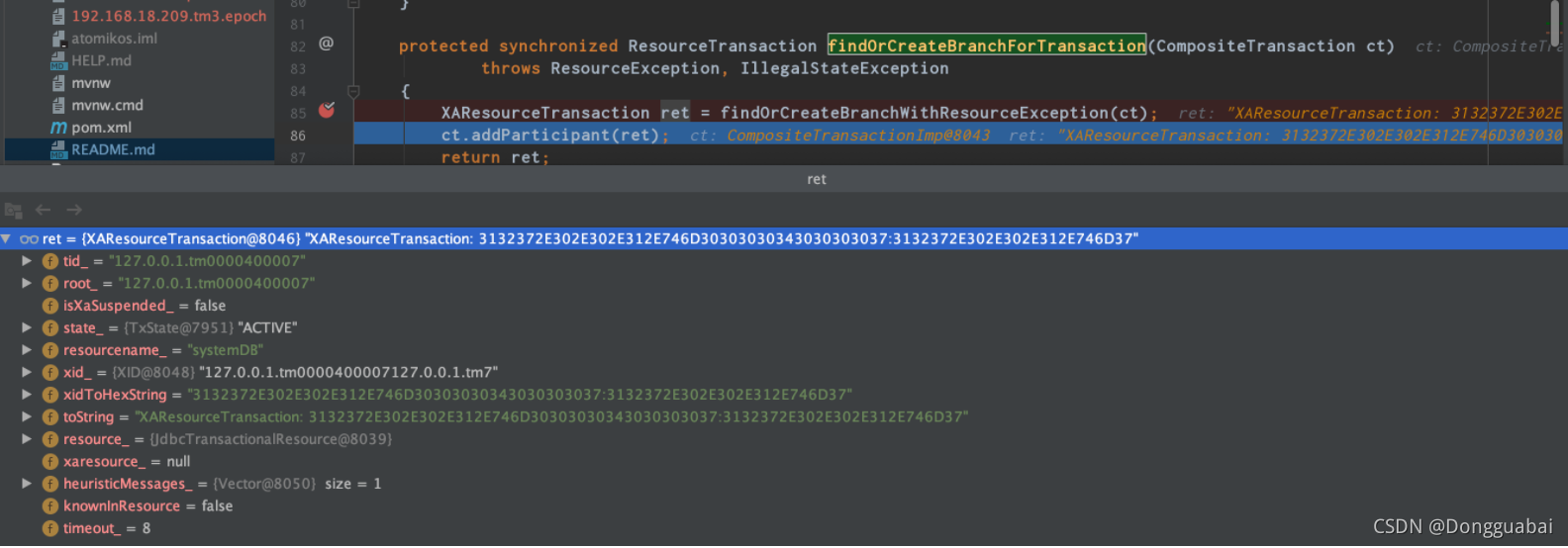Click inline hint CompositeTransactionImp@8043
The height and width of the screenshot is (548, 1568).
pos(858,136)
